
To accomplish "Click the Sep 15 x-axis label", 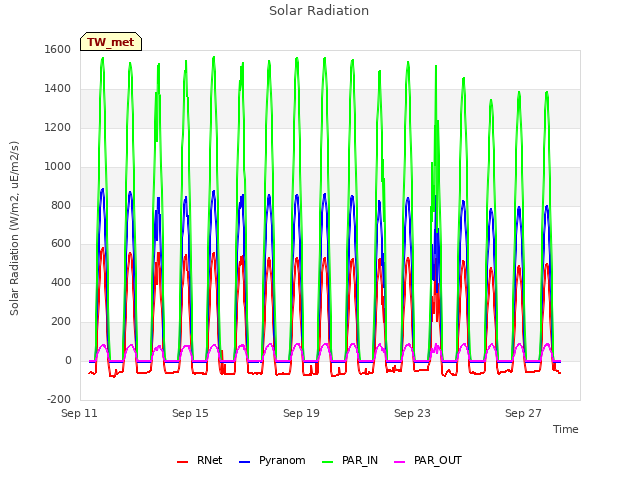I will [x=190, y=413].
